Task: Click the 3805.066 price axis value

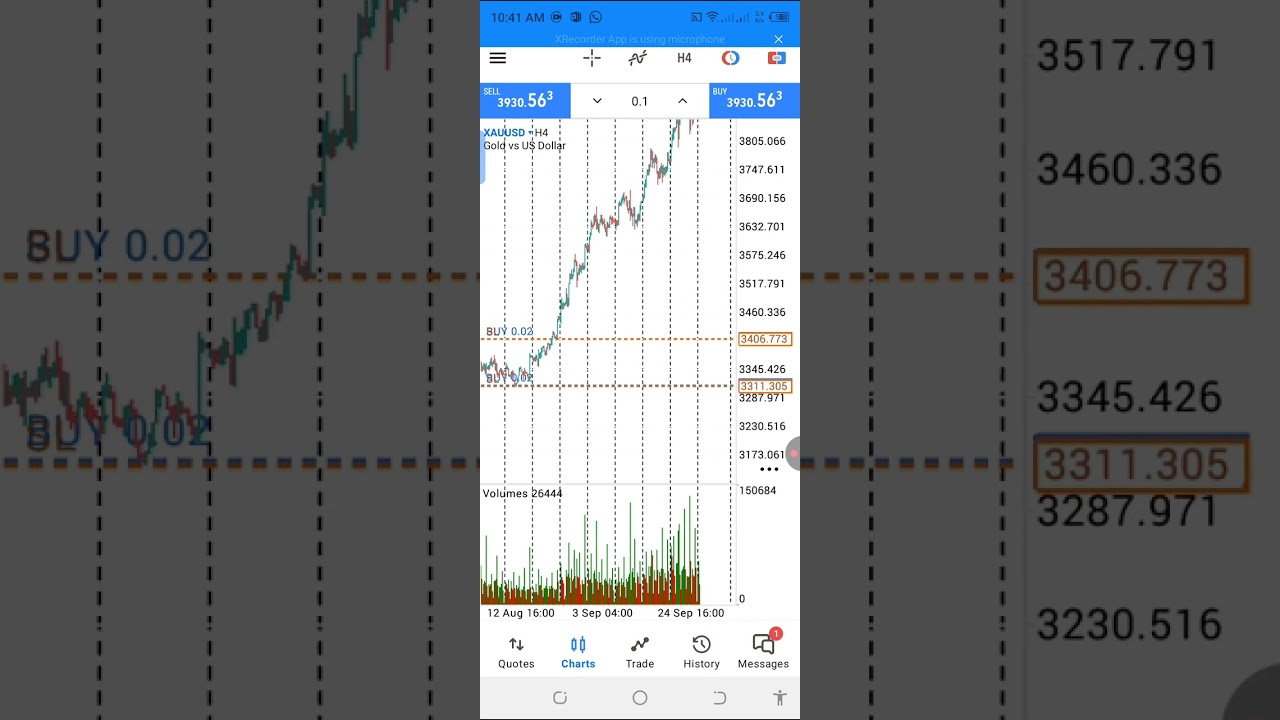Action: tap(762, 141)
